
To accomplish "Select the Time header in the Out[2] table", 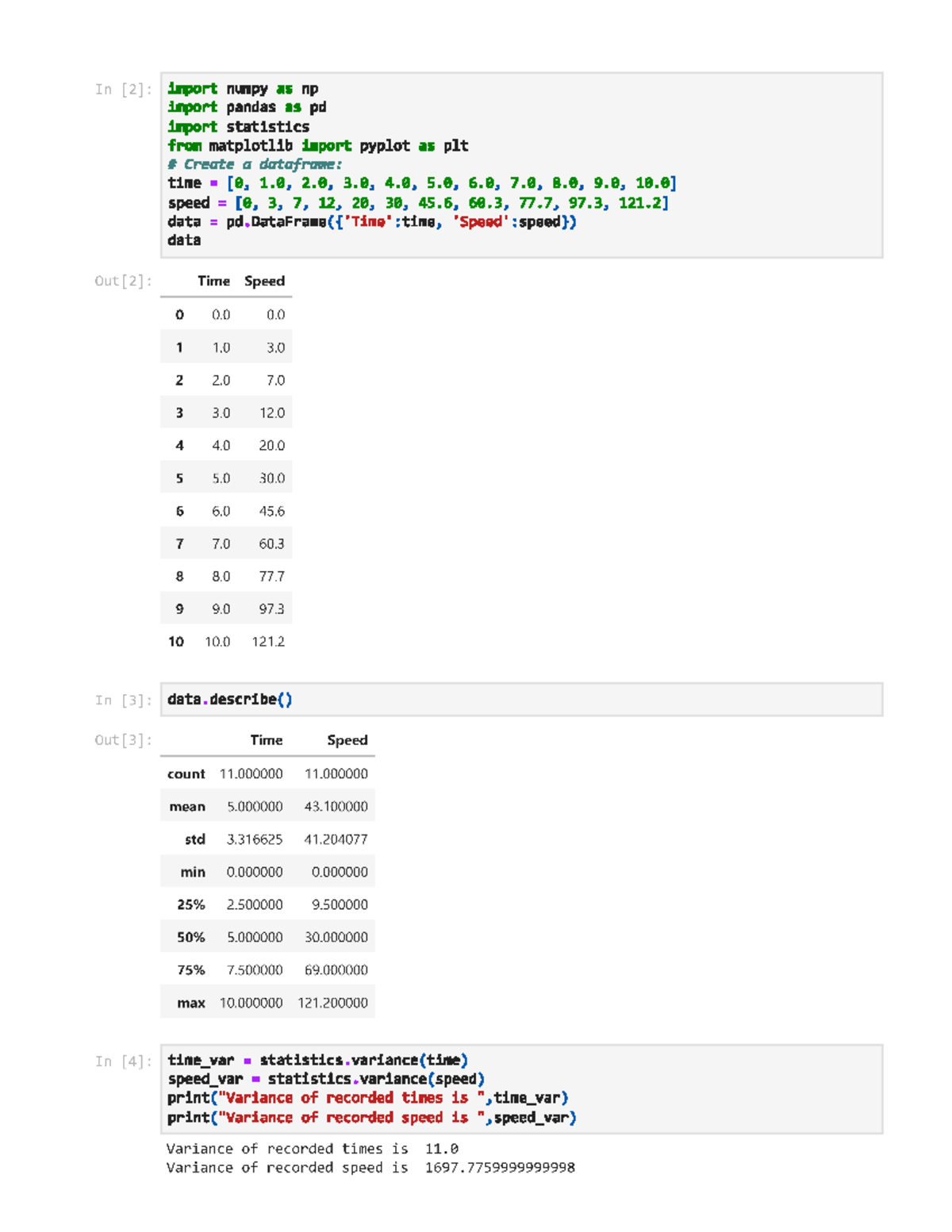I will pyautogui.click(x=213, y=281).
